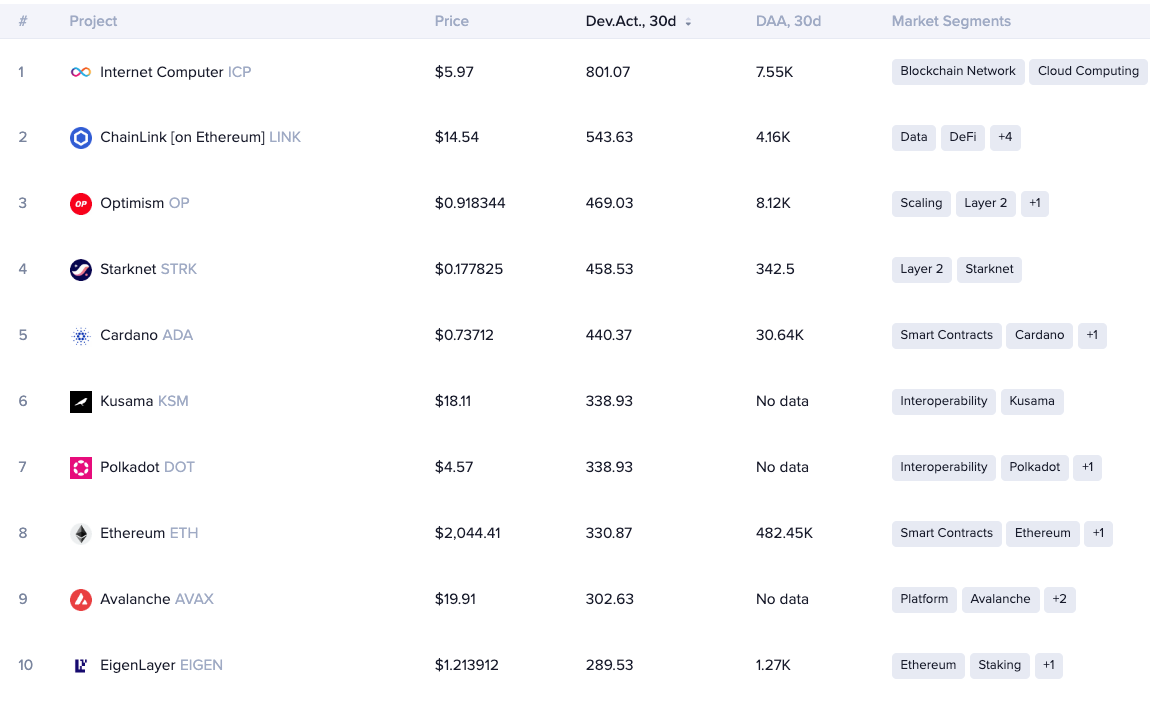Select the Avalanche segment tag
1150x721 pixels.
1000,599
